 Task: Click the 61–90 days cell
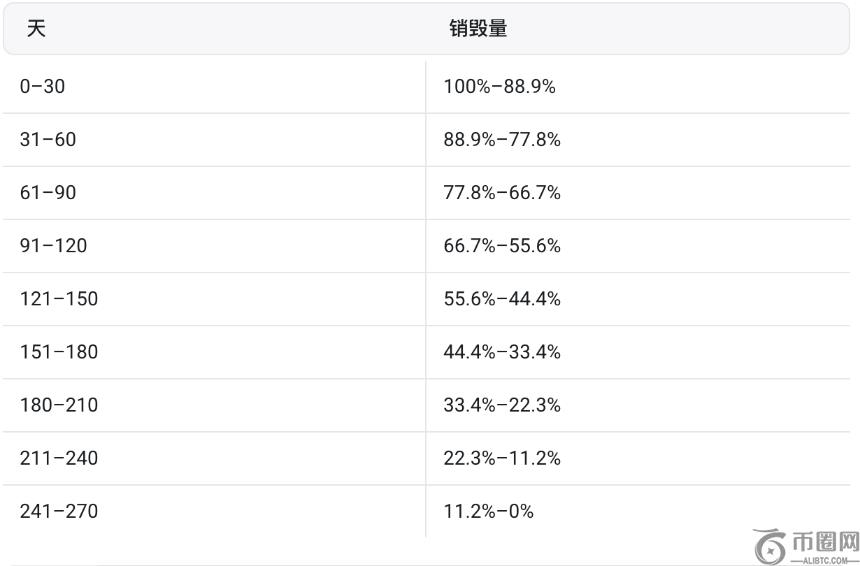tap(48, 193)
